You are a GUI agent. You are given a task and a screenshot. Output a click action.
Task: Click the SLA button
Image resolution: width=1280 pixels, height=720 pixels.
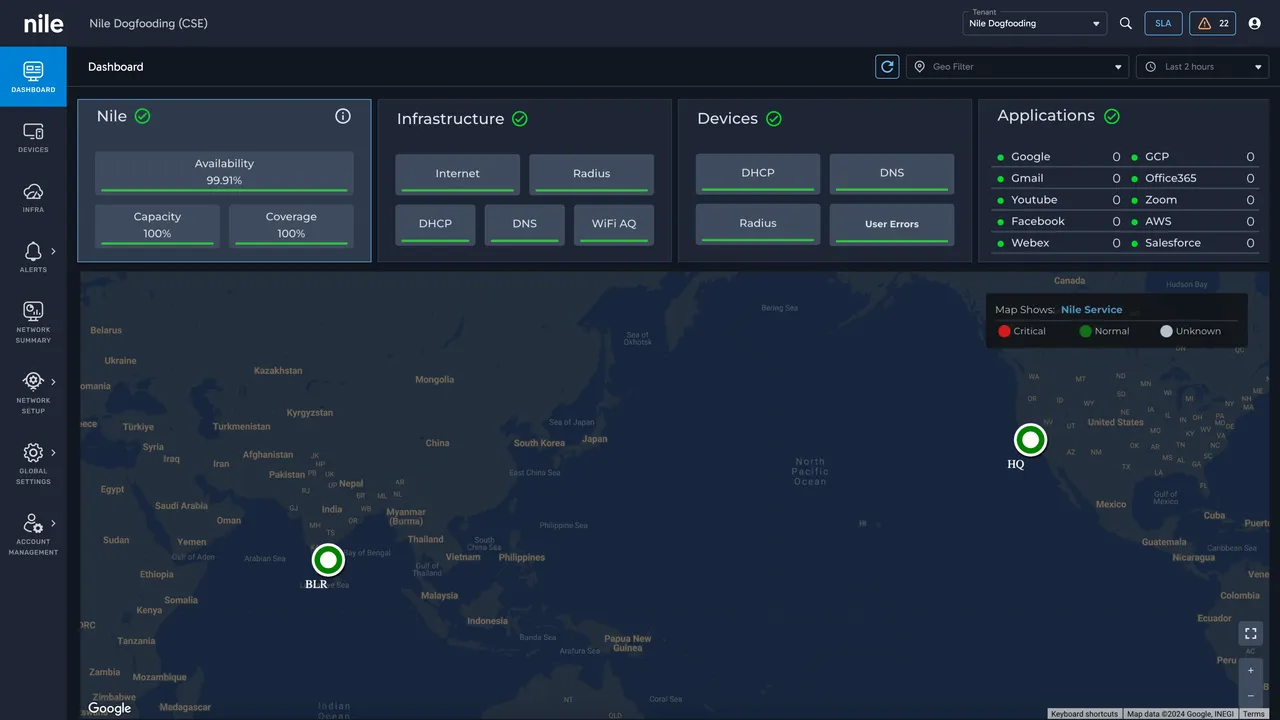(x=1163, y=23)
